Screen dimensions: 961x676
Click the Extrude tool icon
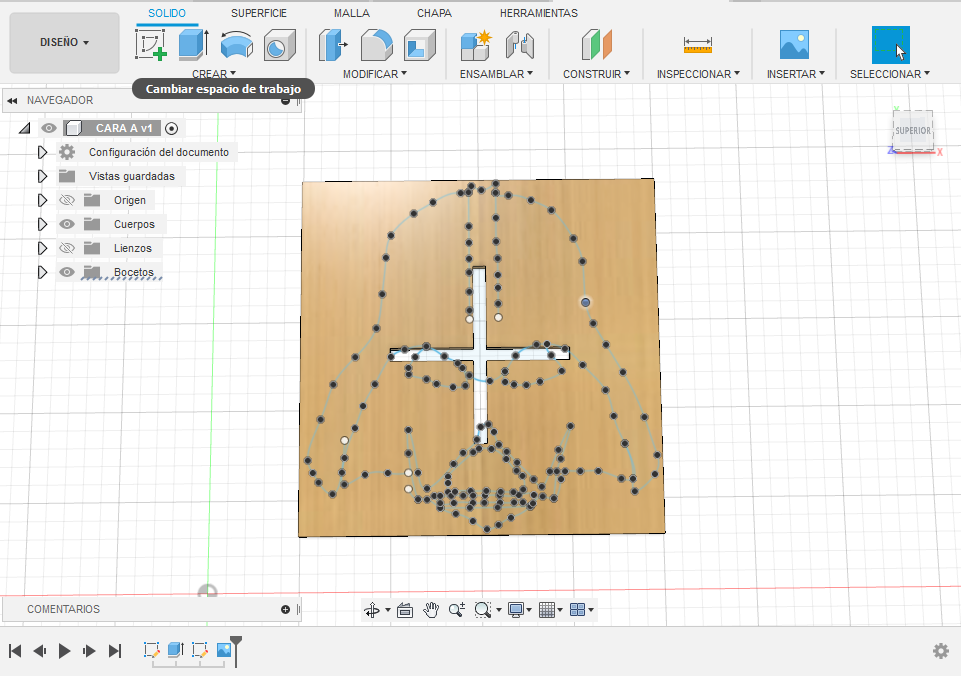192,45
